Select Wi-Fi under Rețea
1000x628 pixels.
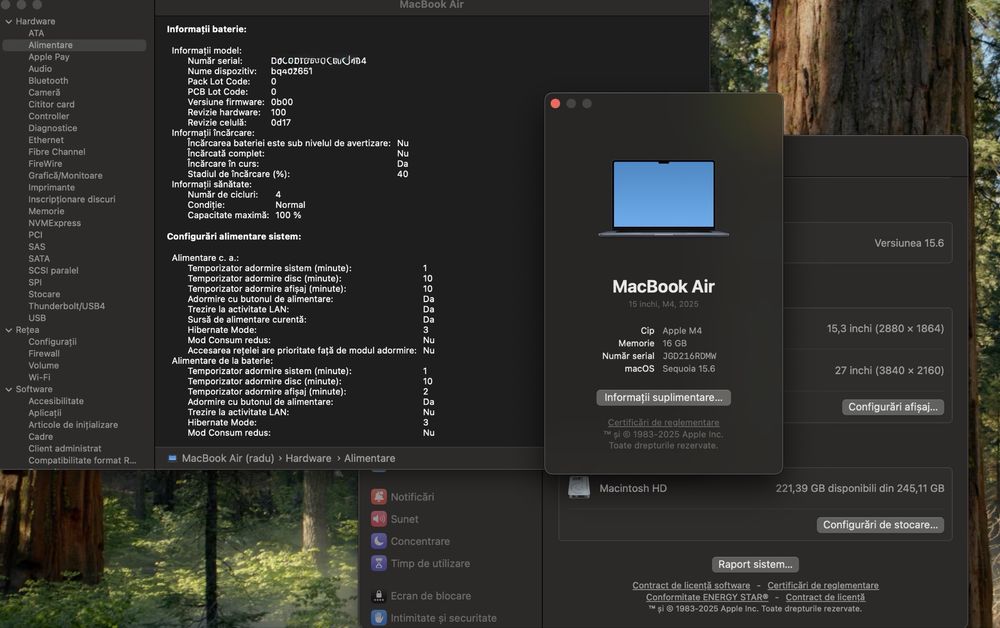39,377
